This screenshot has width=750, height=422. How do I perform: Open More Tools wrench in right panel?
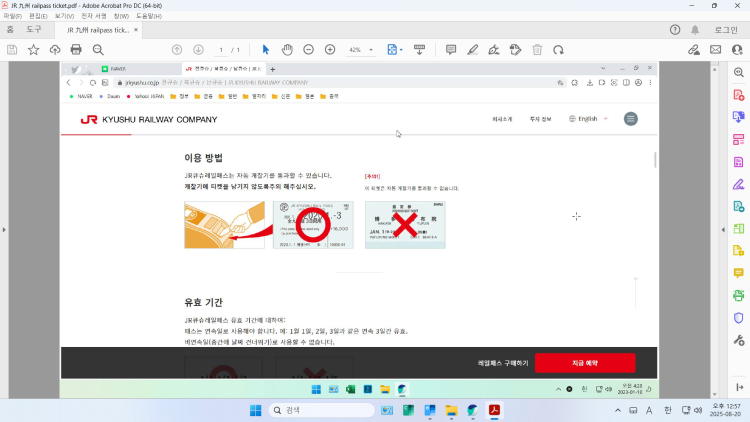(739, 340)
